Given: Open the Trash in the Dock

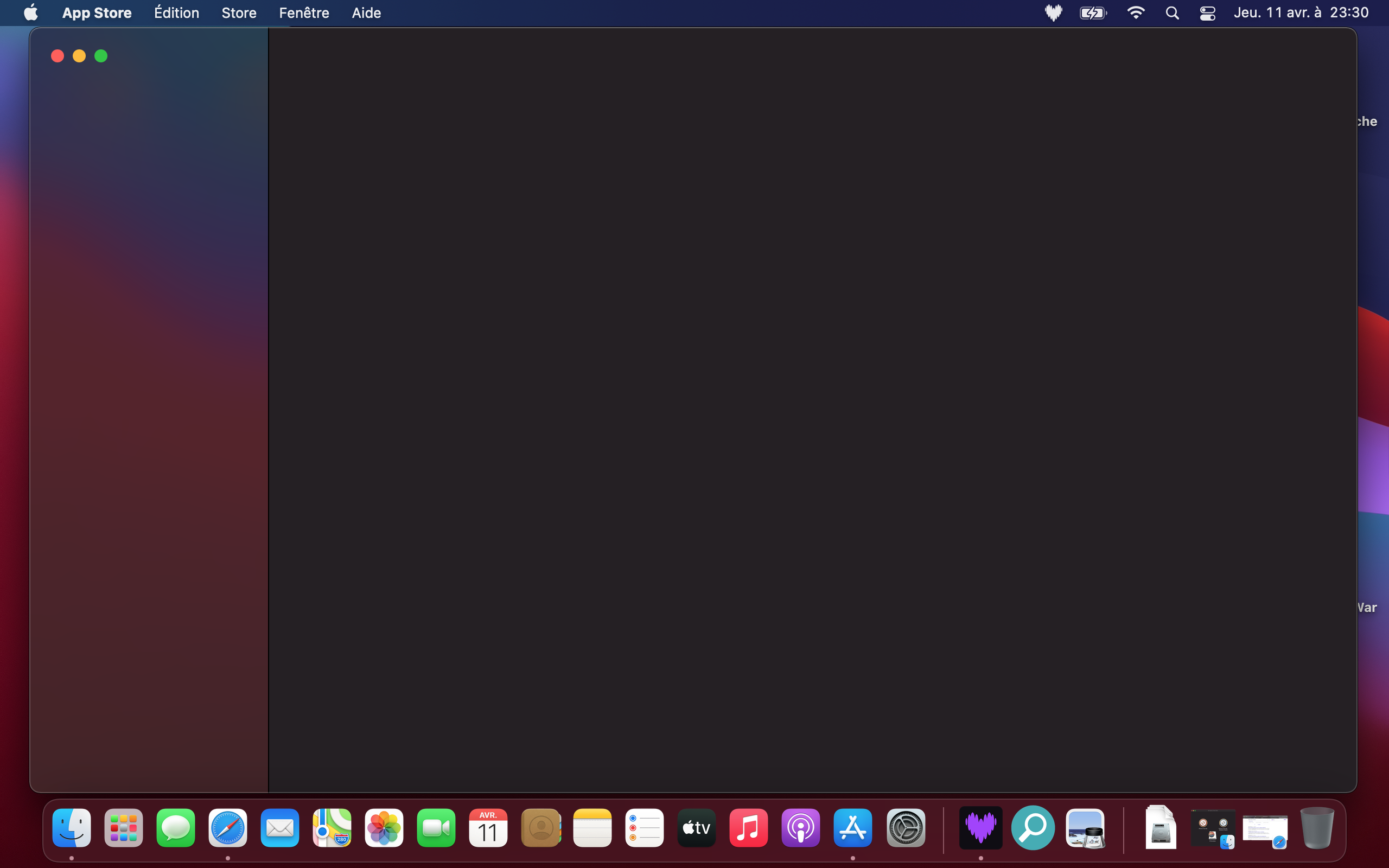Looking at the screenshot, I should (x=1317, y=828).
